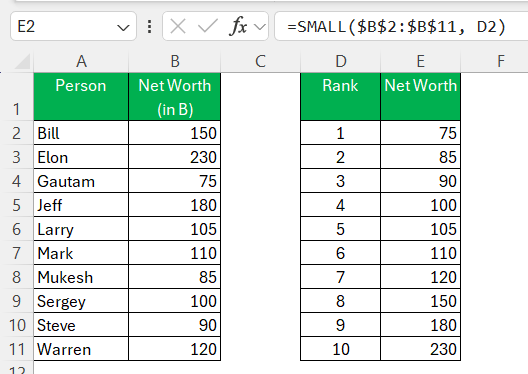
Task: Click the Select All corner triangle
Action: tap(22, 61)
